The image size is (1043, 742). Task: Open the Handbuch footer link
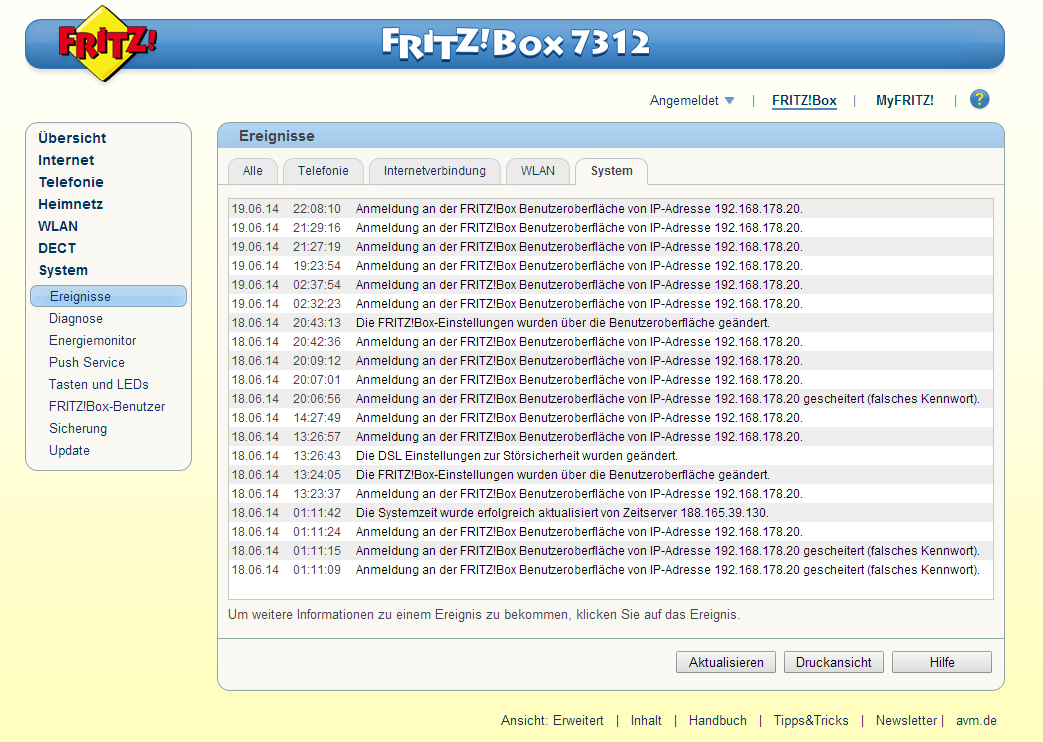coord(718,720)
